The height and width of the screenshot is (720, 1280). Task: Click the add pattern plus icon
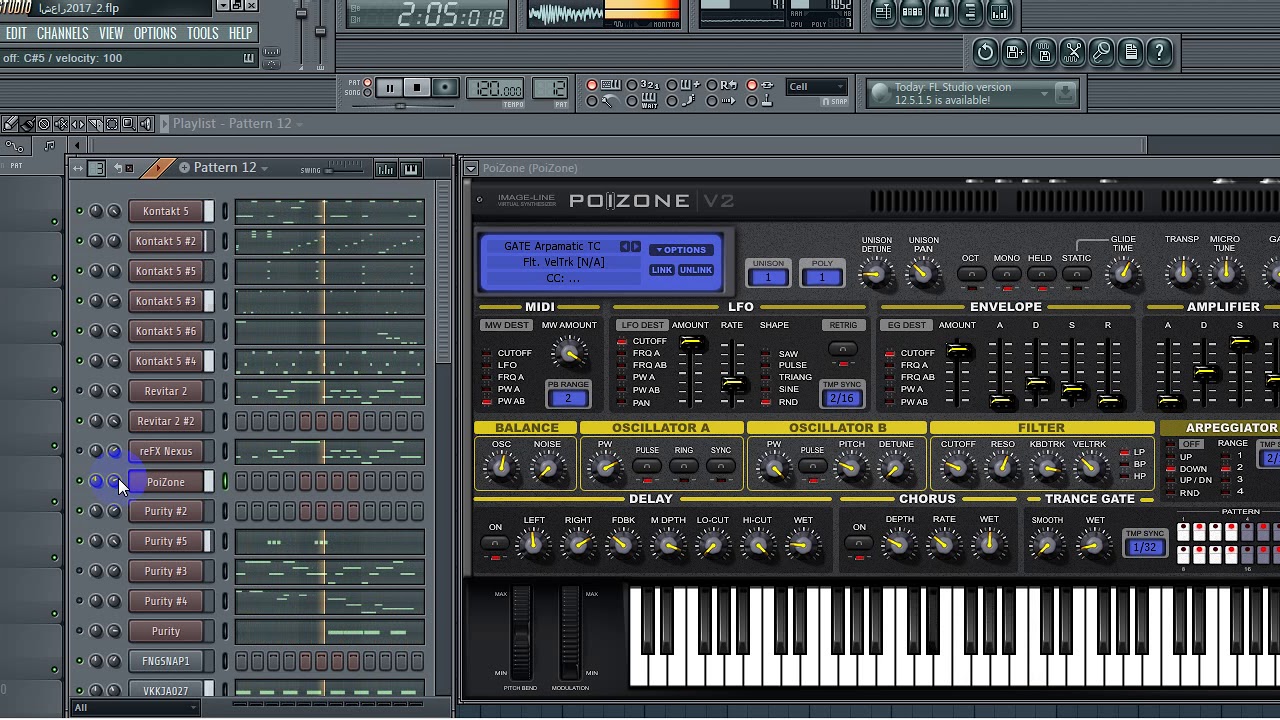point(184,168)
